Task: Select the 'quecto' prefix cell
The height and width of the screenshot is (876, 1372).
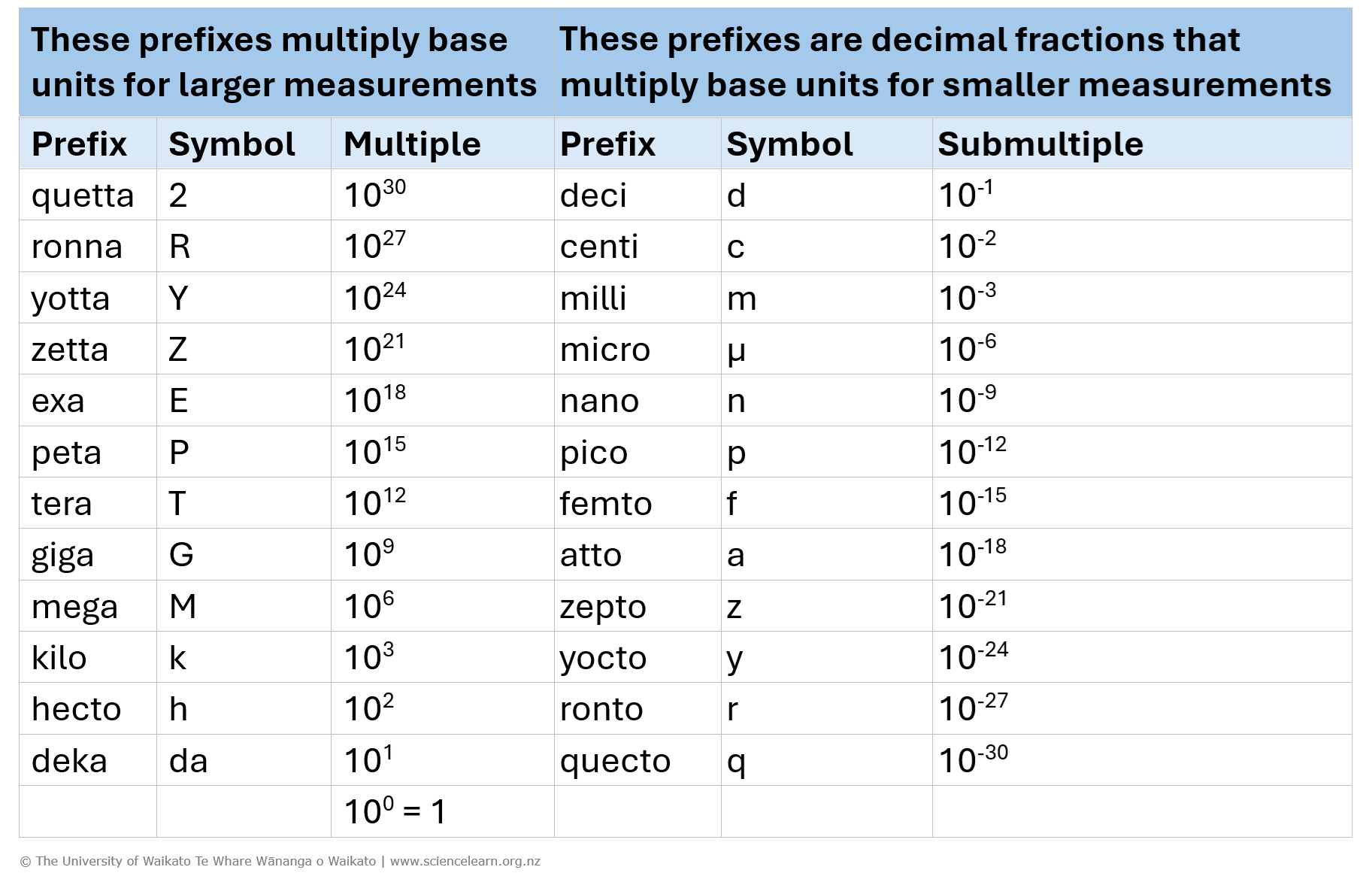Action: coord(615,761)
